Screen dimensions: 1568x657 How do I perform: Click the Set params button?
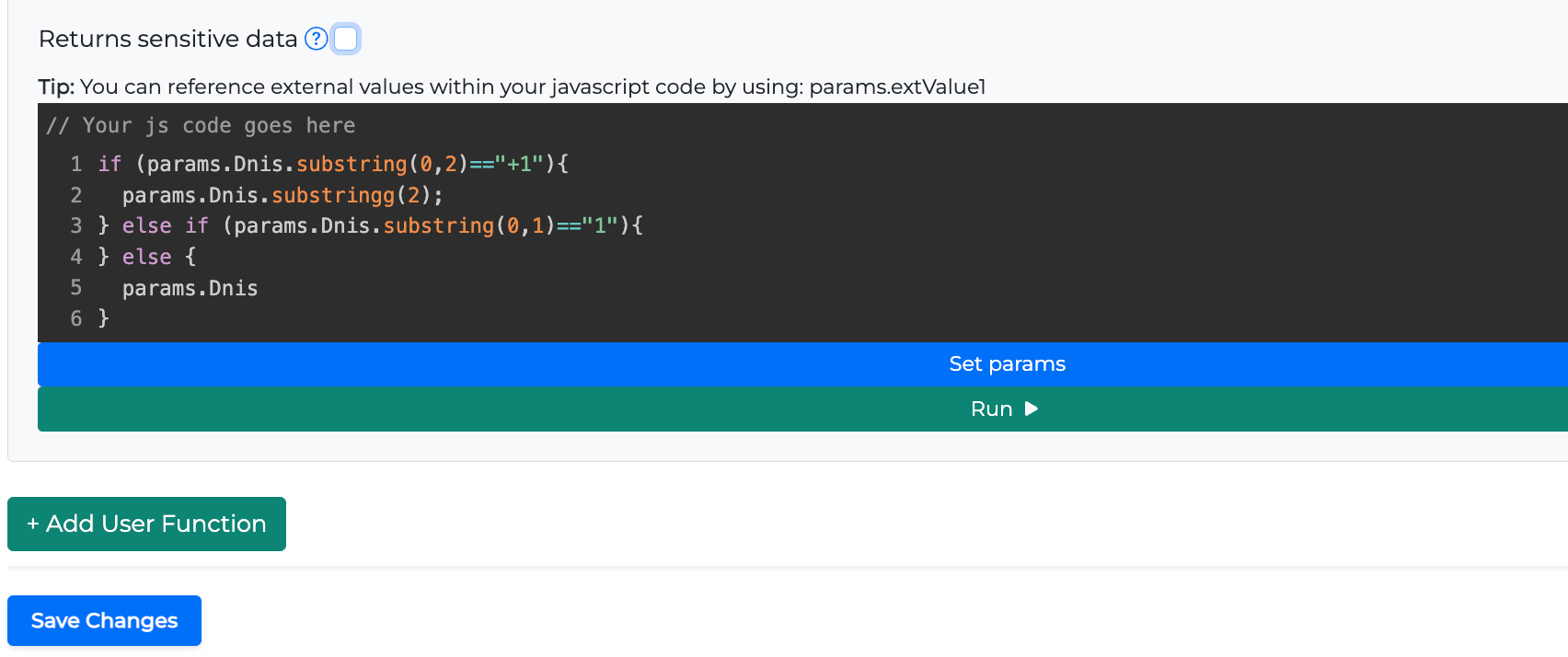pos(1007,364)
